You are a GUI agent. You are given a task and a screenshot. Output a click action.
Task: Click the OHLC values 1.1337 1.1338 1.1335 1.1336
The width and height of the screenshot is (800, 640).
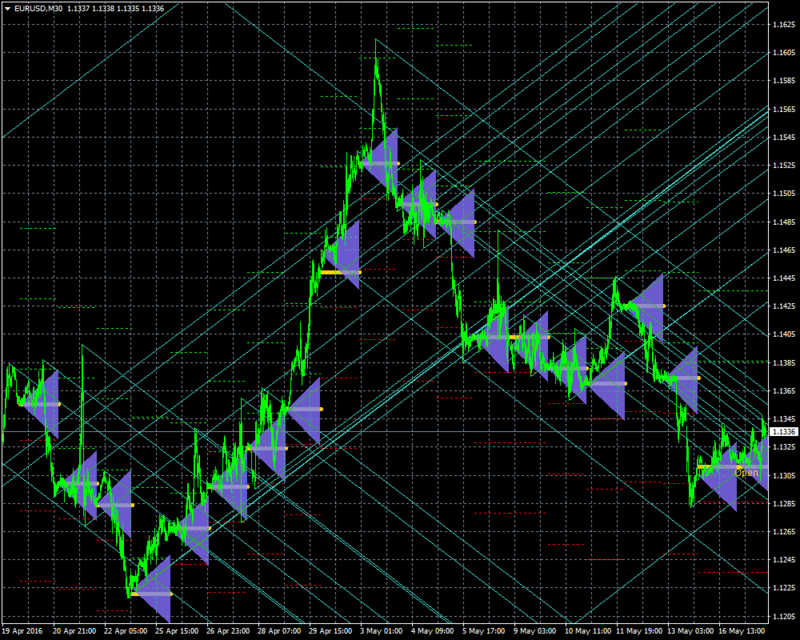(116, 8)
